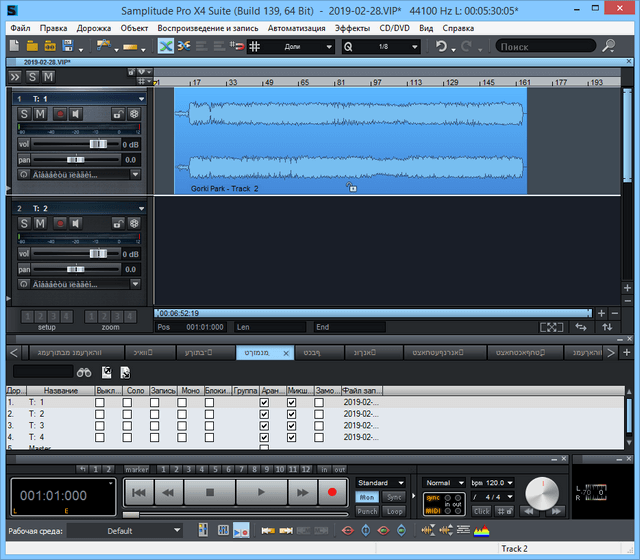Check the Выкл checkbox for track T: 3
The width and height of the screenshot is (640, 560).
pyautogui.click(x=99, y=426)
